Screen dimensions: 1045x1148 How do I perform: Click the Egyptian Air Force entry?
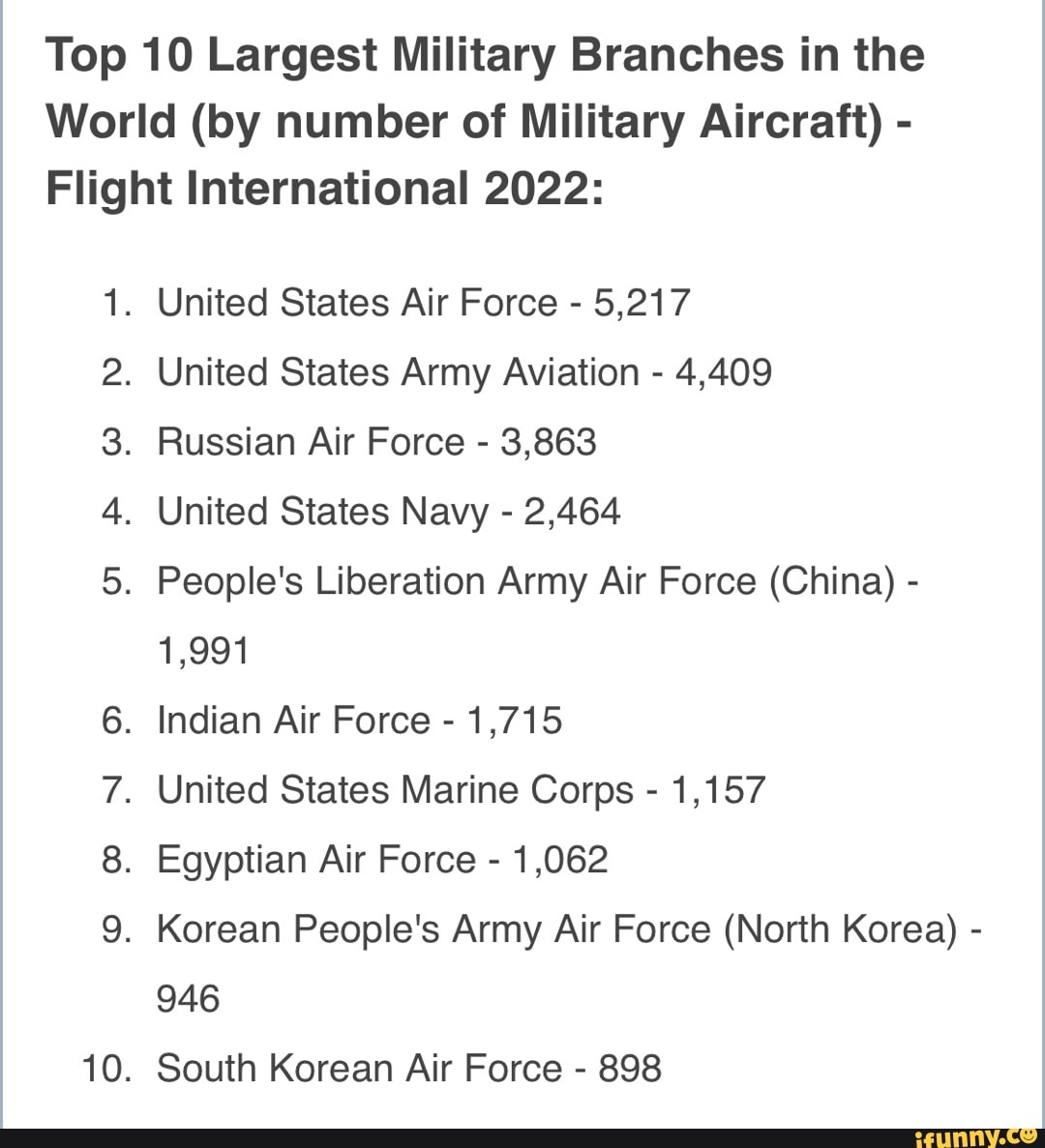pyautogui.click(x=316, y=861)
